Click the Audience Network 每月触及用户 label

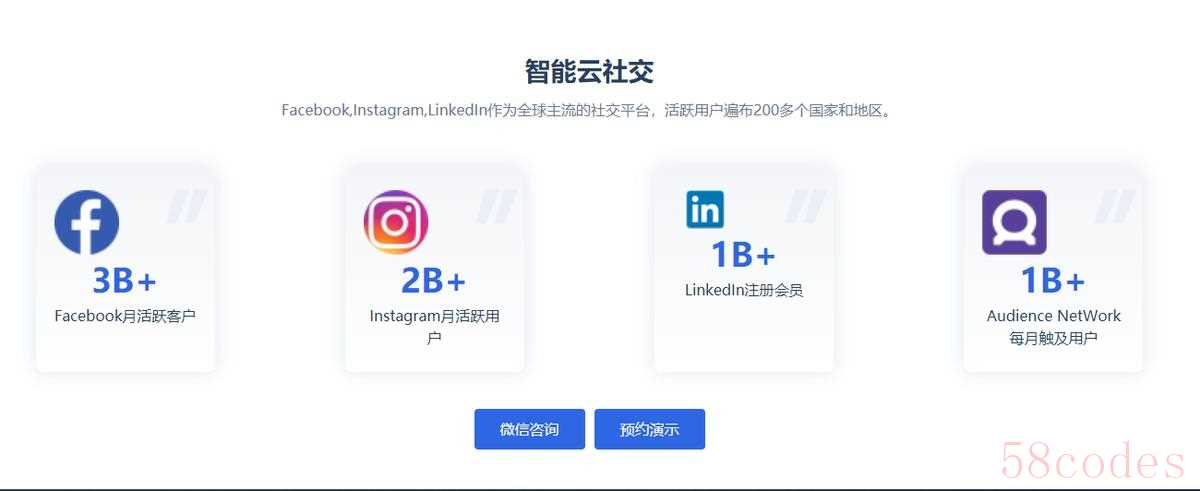pyautogui.click(x=1053, y=327)
